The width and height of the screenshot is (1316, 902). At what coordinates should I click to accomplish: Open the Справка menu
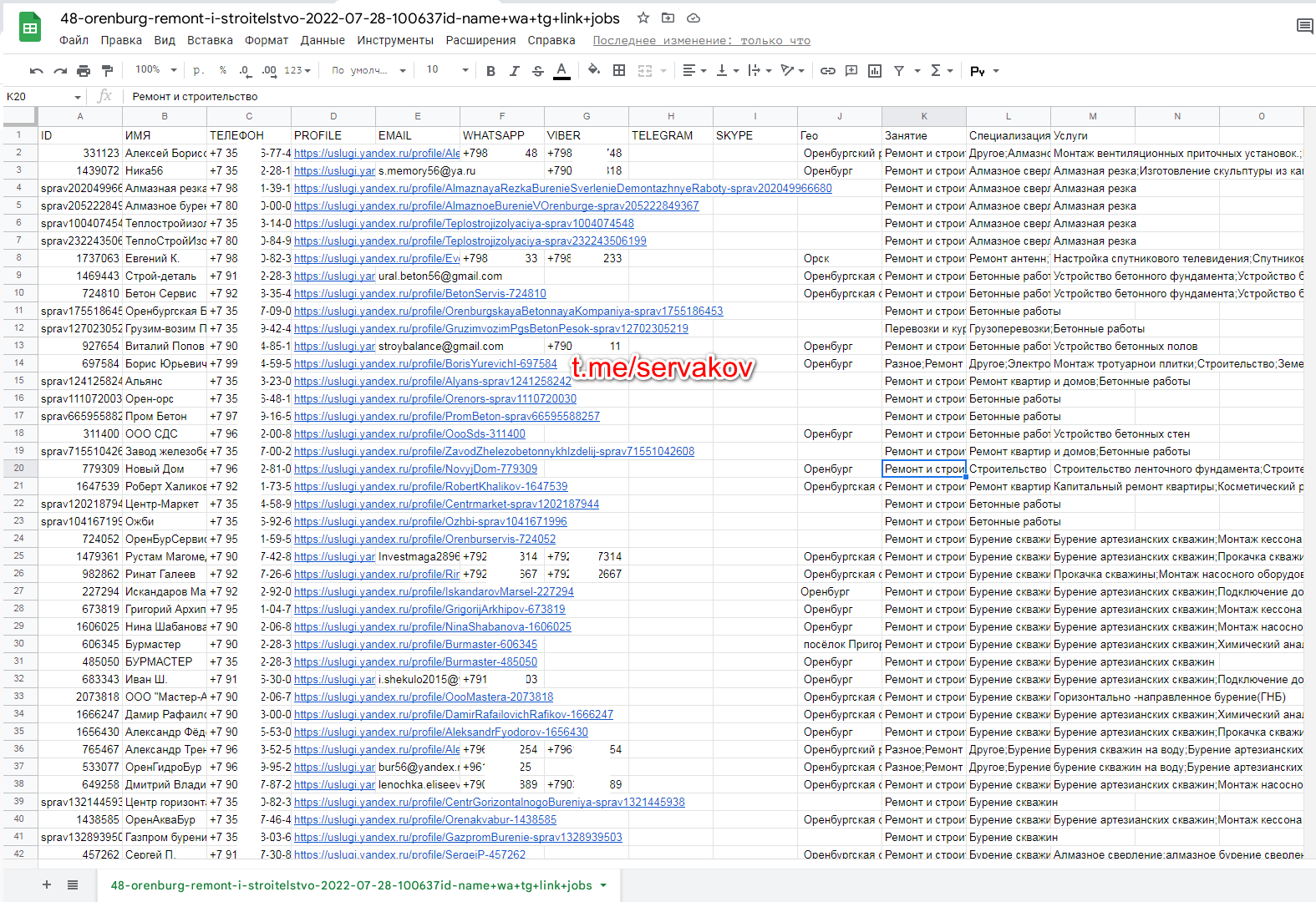(x=551, y=40)
